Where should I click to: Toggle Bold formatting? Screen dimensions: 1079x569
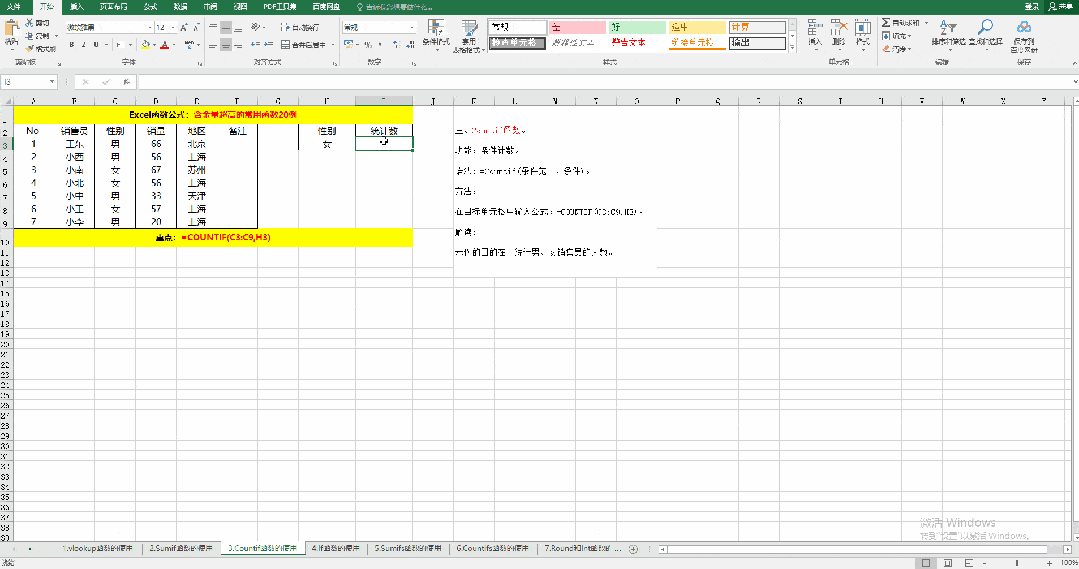point(72,45)
